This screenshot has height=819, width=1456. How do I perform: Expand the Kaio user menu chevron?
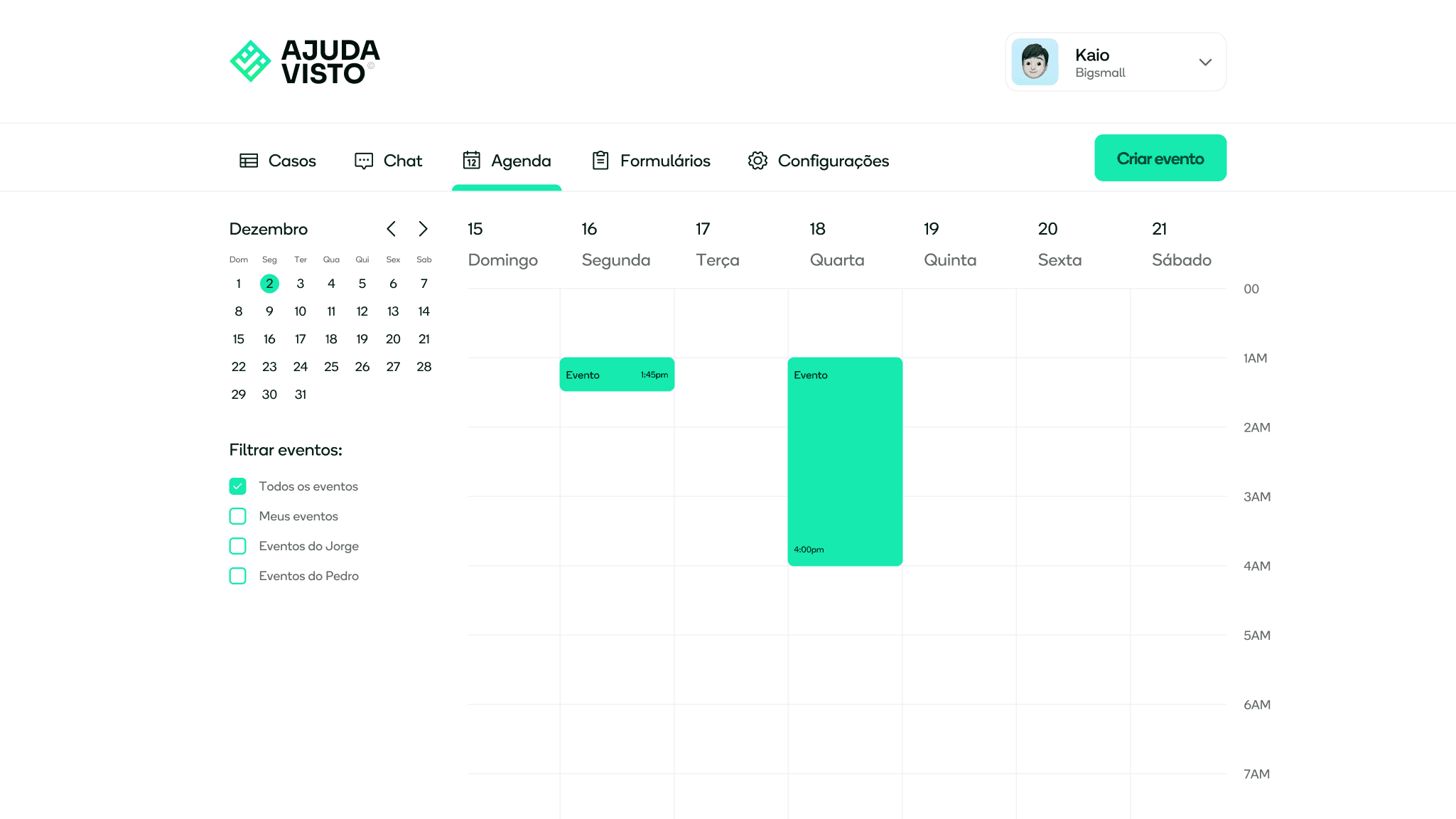coord(1205,62)
